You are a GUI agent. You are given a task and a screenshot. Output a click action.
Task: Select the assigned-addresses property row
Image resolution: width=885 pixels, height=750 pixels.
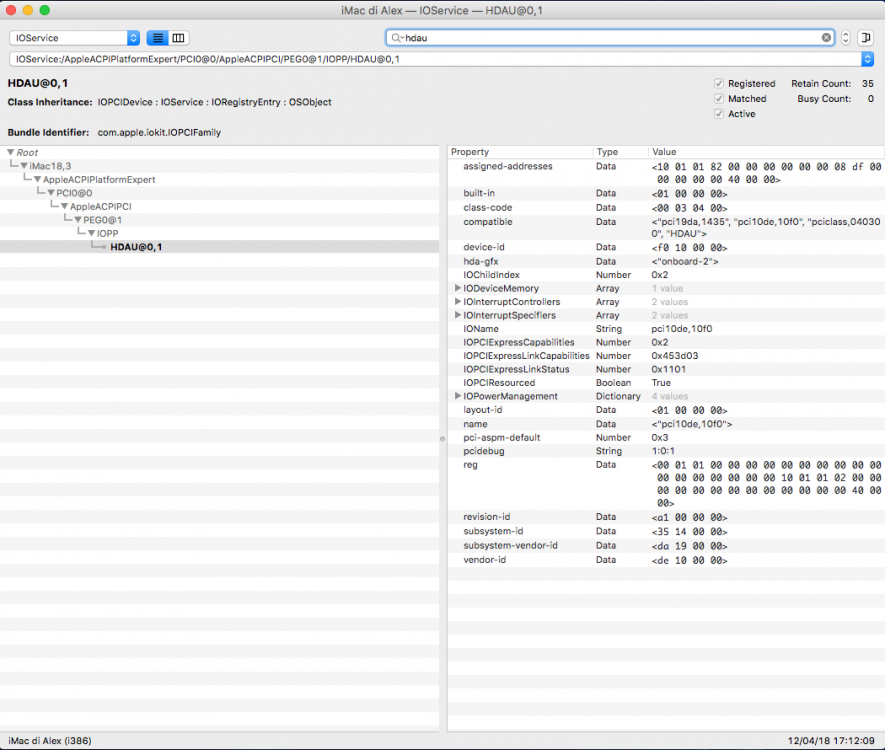(666, 173)
